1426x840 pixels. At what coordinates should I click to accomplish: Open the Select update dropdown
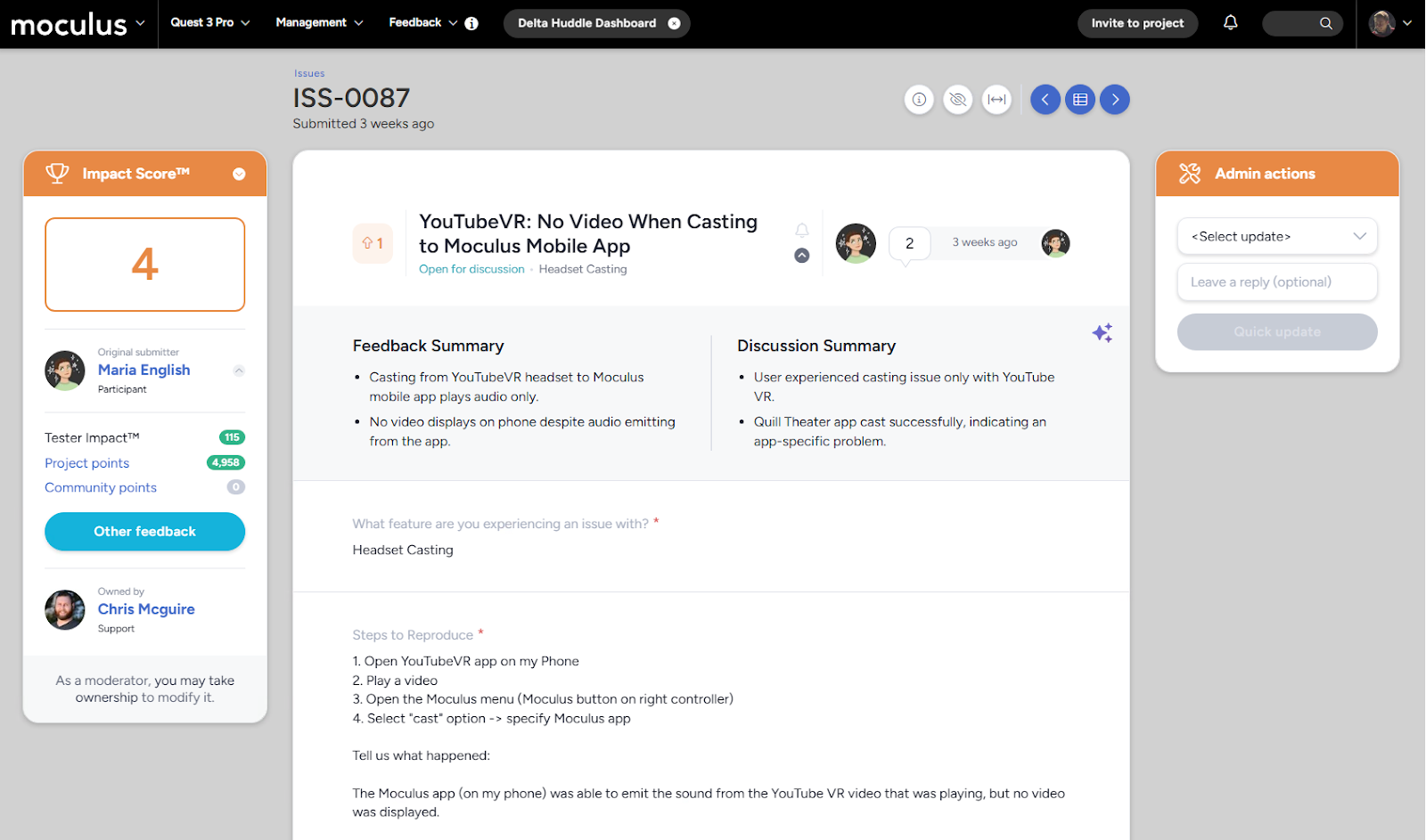coord(1277,237)
